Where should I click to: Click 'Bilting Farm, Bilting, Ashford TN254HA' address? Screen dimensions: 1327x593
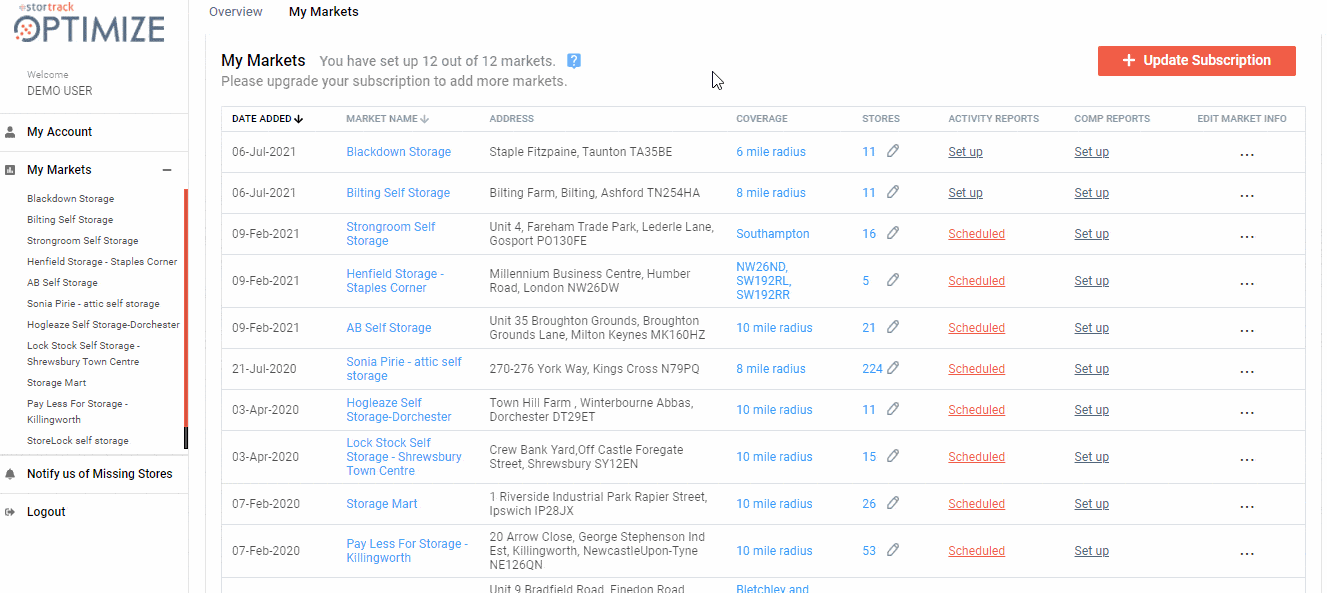coord(595,193)
